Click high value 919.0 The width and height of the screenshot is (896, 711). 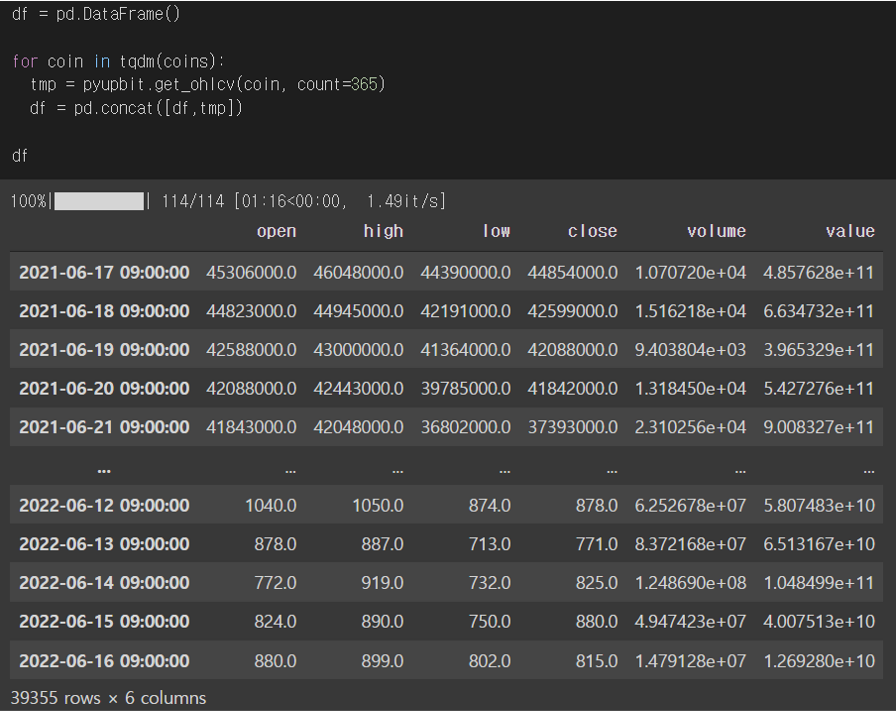tap(382, 583)
